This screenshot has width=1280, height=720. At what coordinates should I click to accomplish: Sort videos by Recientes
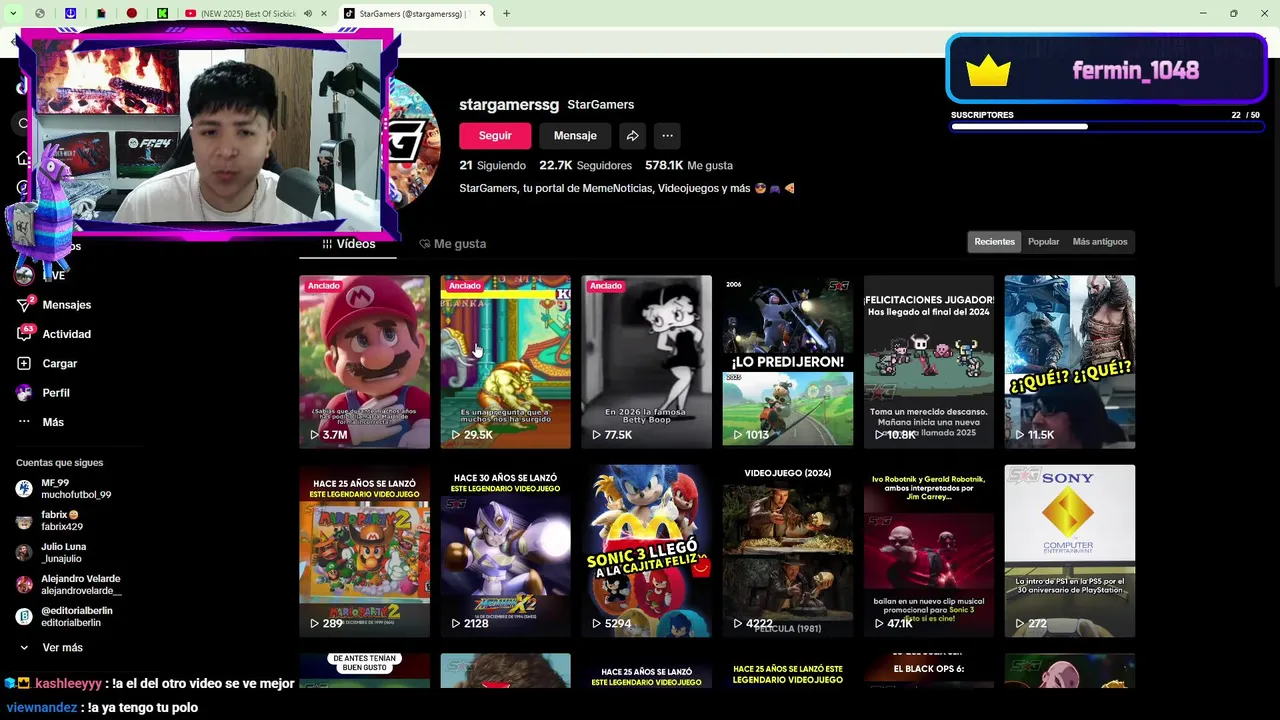[x=994, y=242]
